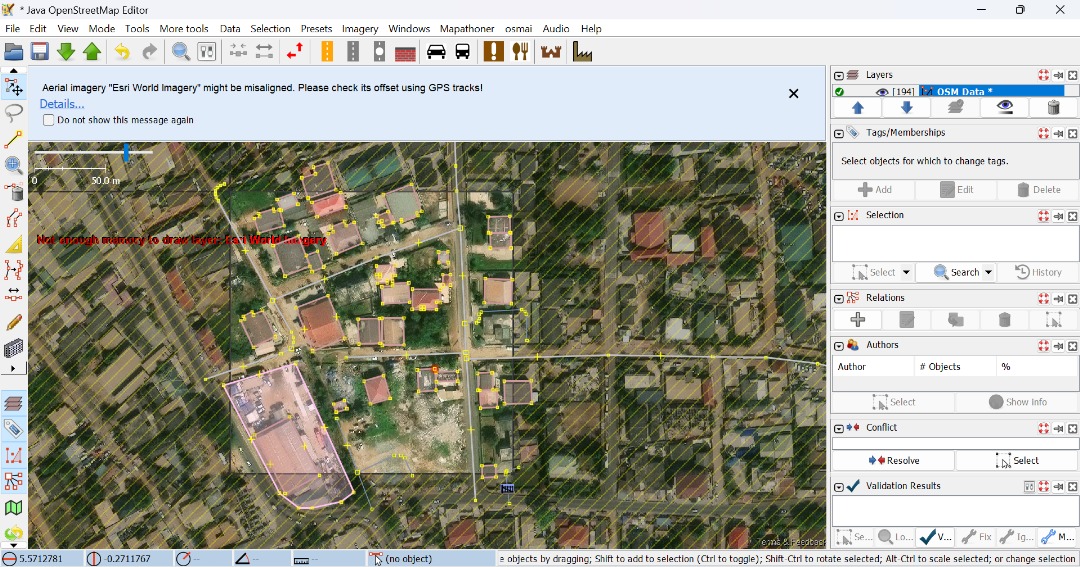The height and width of the screenshot is (567, 1080).
Task: Activate the Draw nodes tool
Action: click(x=14, y=138)
